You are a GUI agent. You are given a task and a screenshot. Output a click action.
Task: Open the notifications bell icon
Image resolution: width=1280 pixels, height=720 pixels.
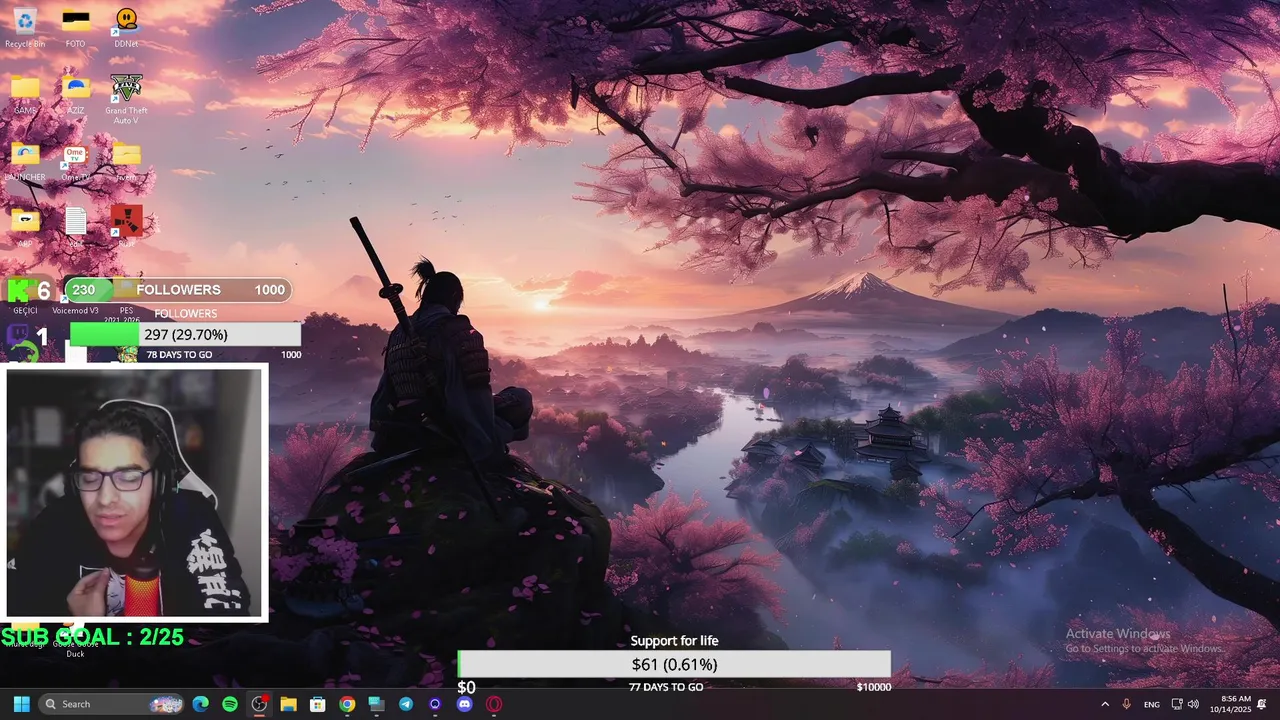point(1262,704)
